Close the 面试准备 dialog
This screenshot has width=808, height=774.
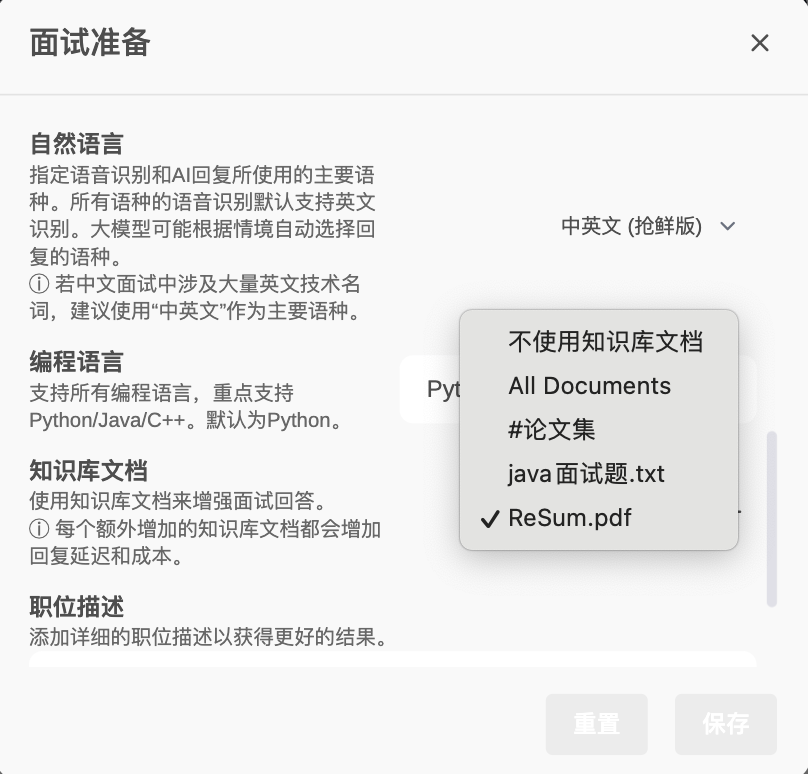point(760,43)
